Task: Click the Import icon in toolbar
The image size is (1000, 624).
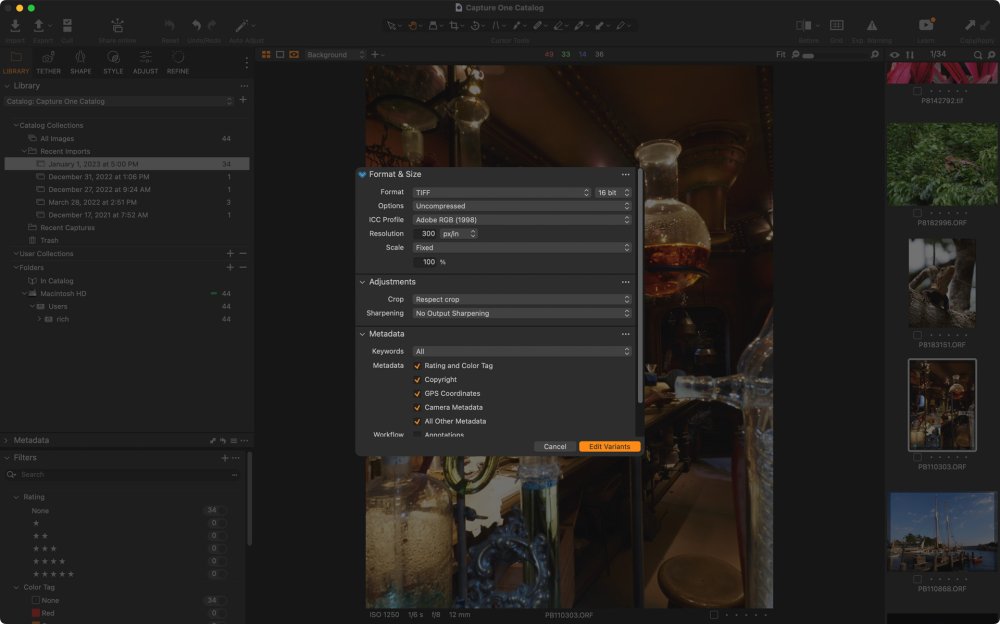Action: [15, 25]
